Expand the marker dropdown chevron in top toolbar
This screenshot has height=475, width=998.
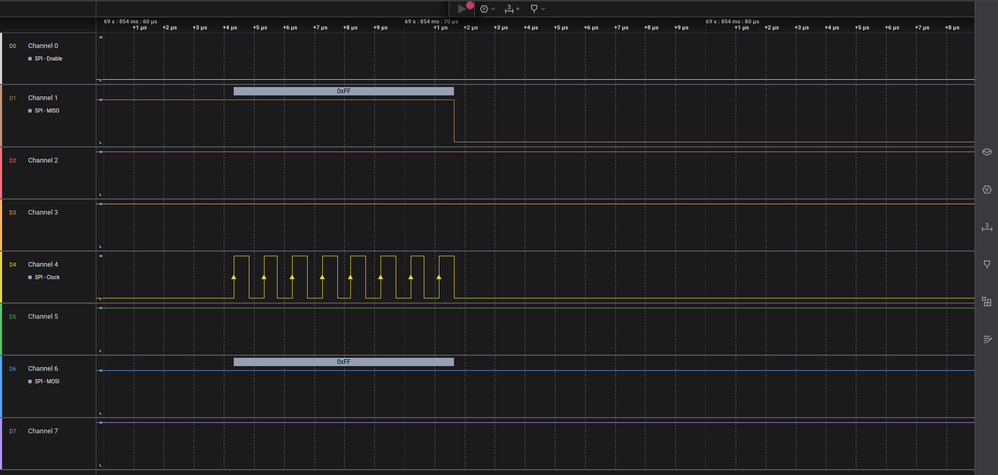coord(543,9)
